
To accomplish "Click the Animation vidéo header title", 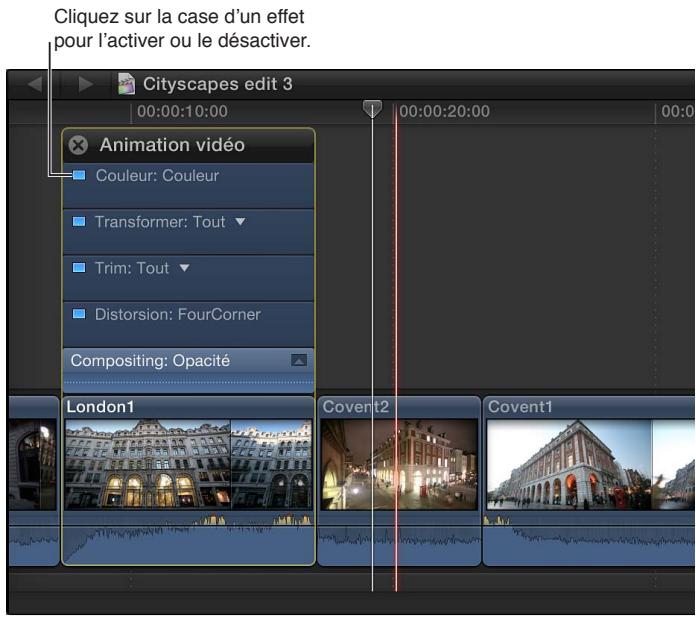I will point(172,145).
